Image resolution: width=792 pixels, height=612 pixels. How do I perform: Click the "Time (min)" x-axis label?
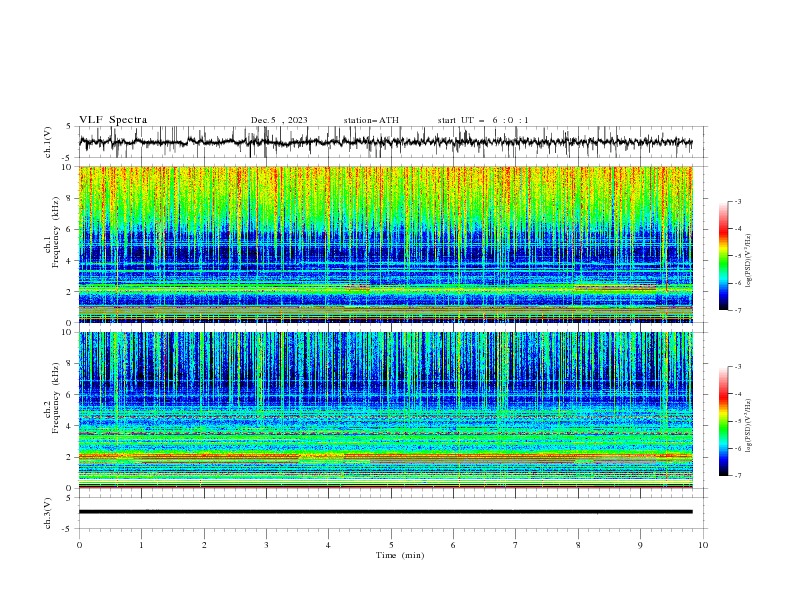point(400,555)
